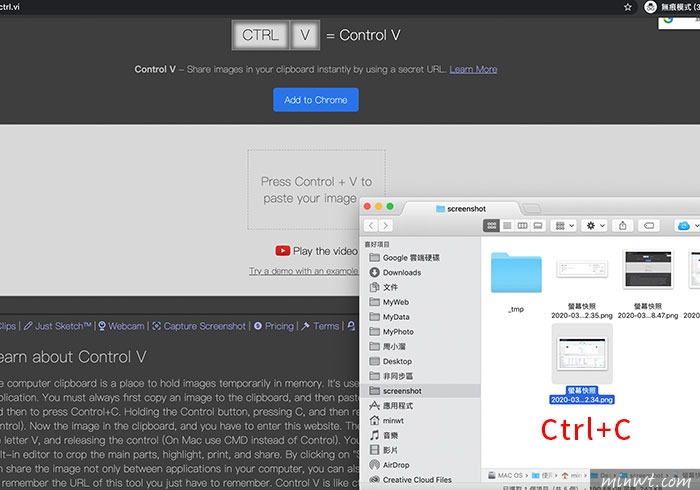
Task: Play the video via YouTube icon
Action: click(x=283, y=251)
